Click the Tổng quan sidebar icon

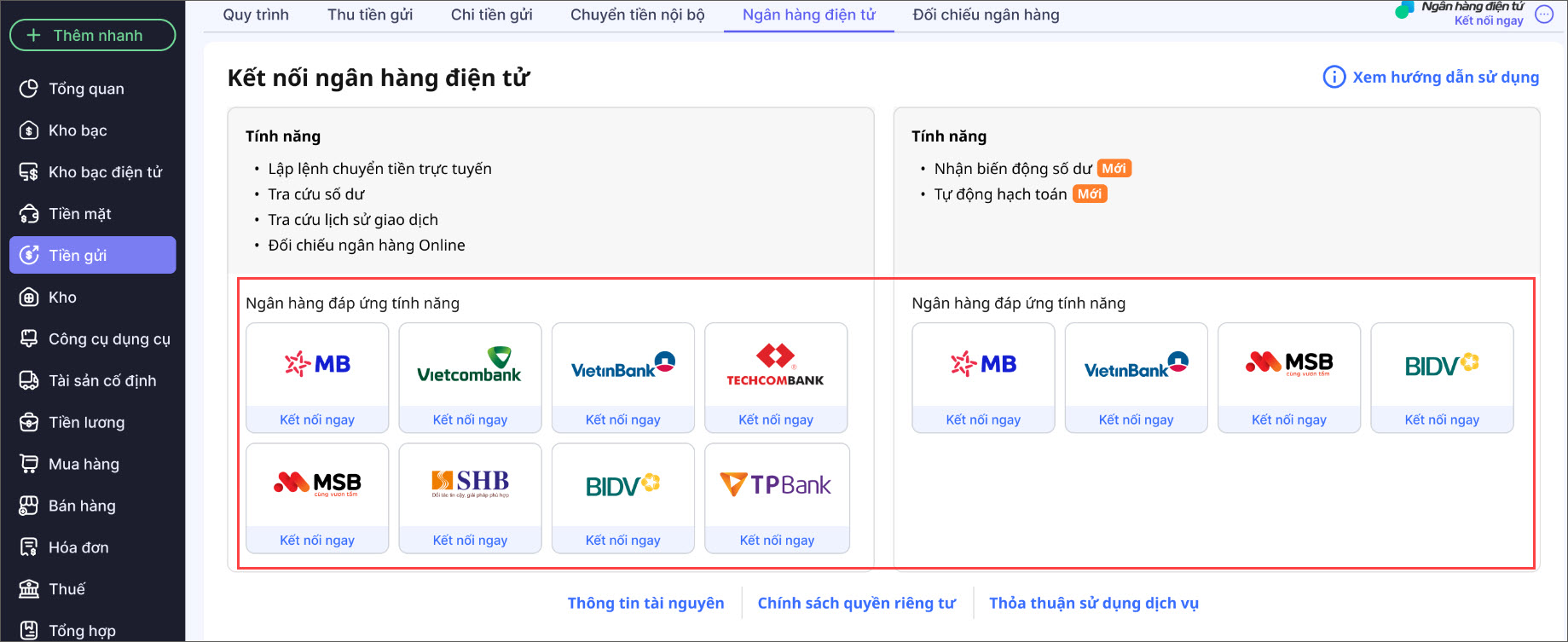click(29, 89)
